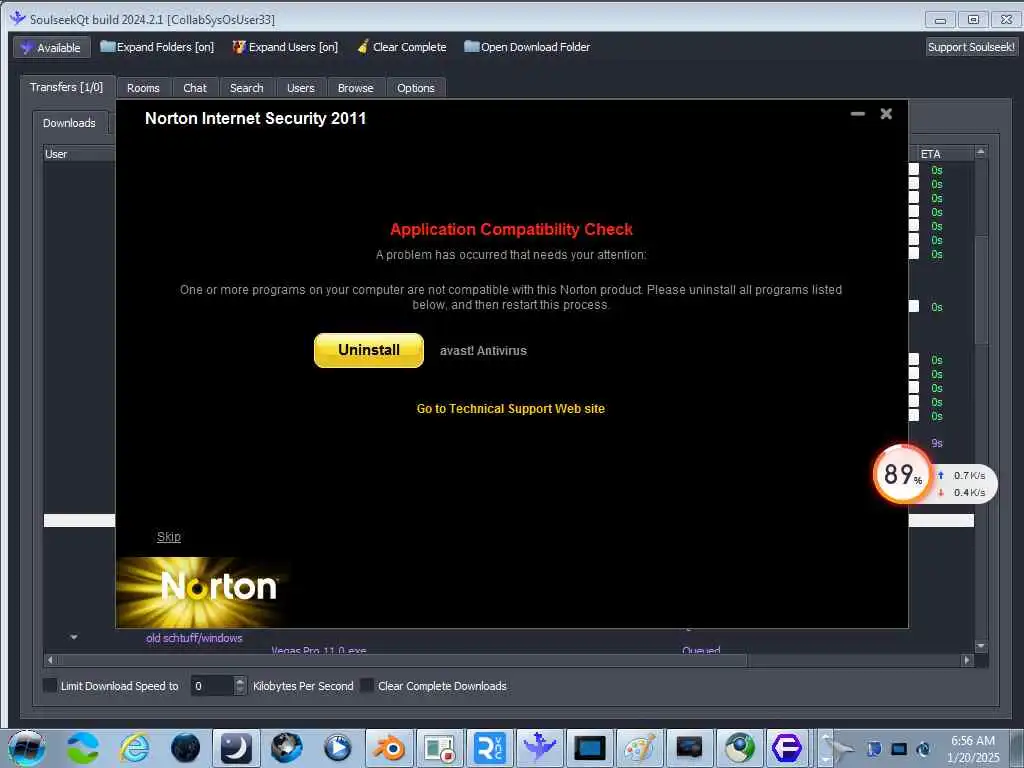Viewport: 1024px width, 768px height.
Task: Click the transfer list scroll-up arrow
Action: 981,152
